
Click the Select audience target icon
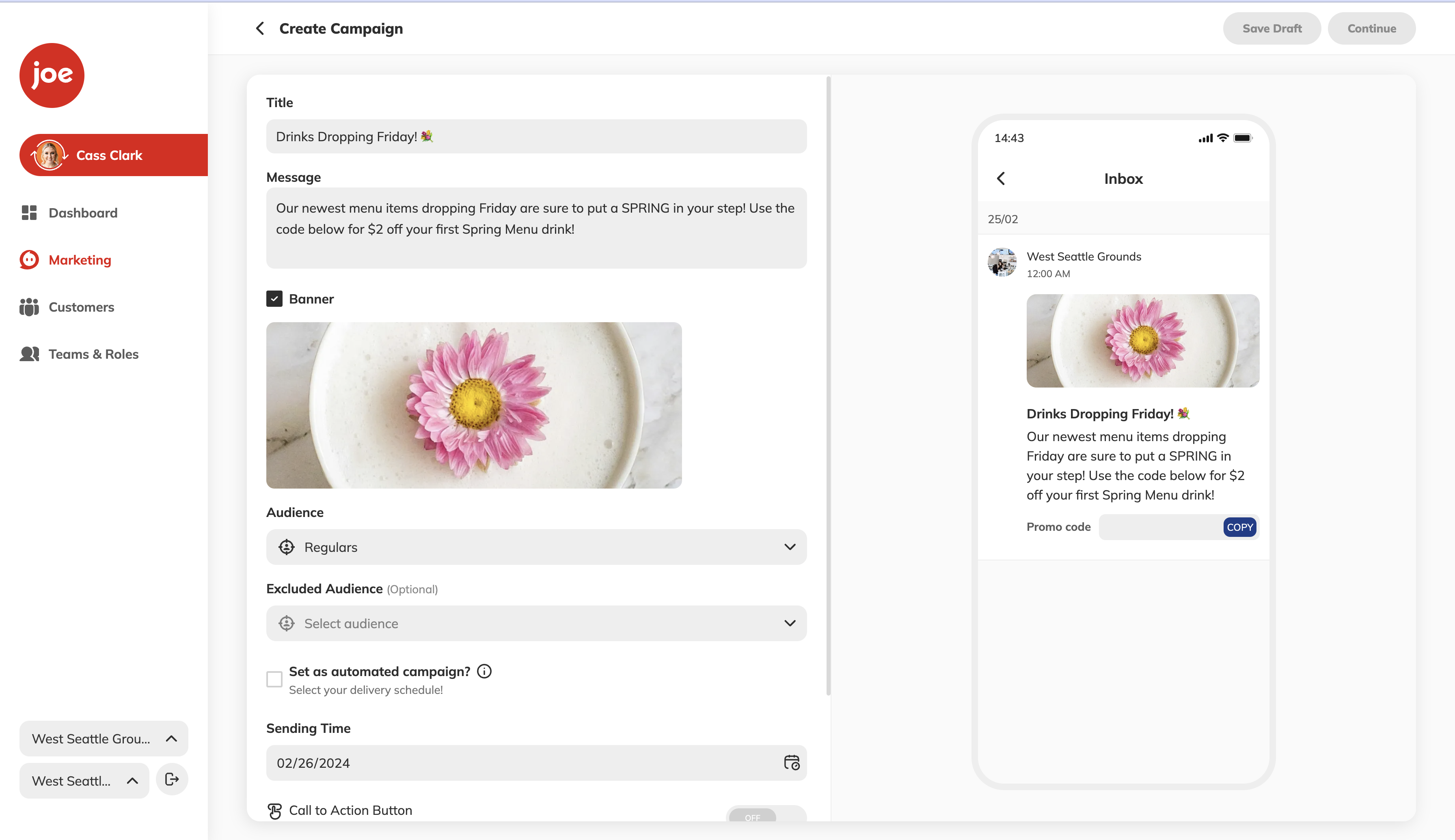click(286, 623)
